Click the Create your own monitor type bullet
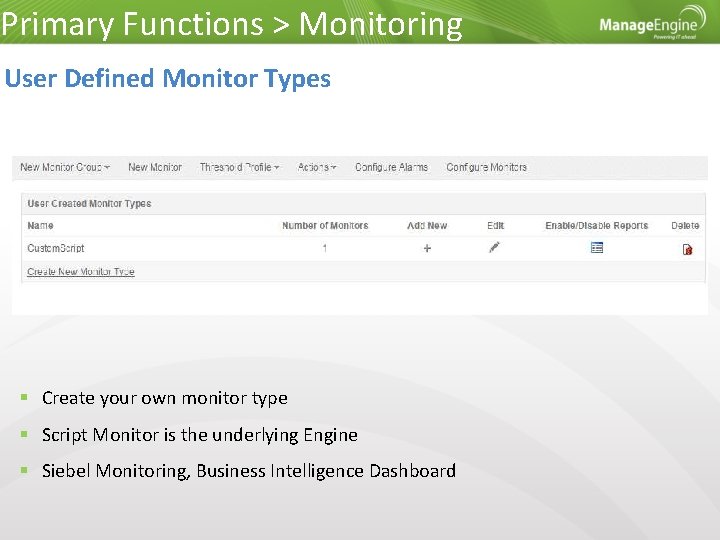This screenshot has height=540, width=720. [165, 398]
